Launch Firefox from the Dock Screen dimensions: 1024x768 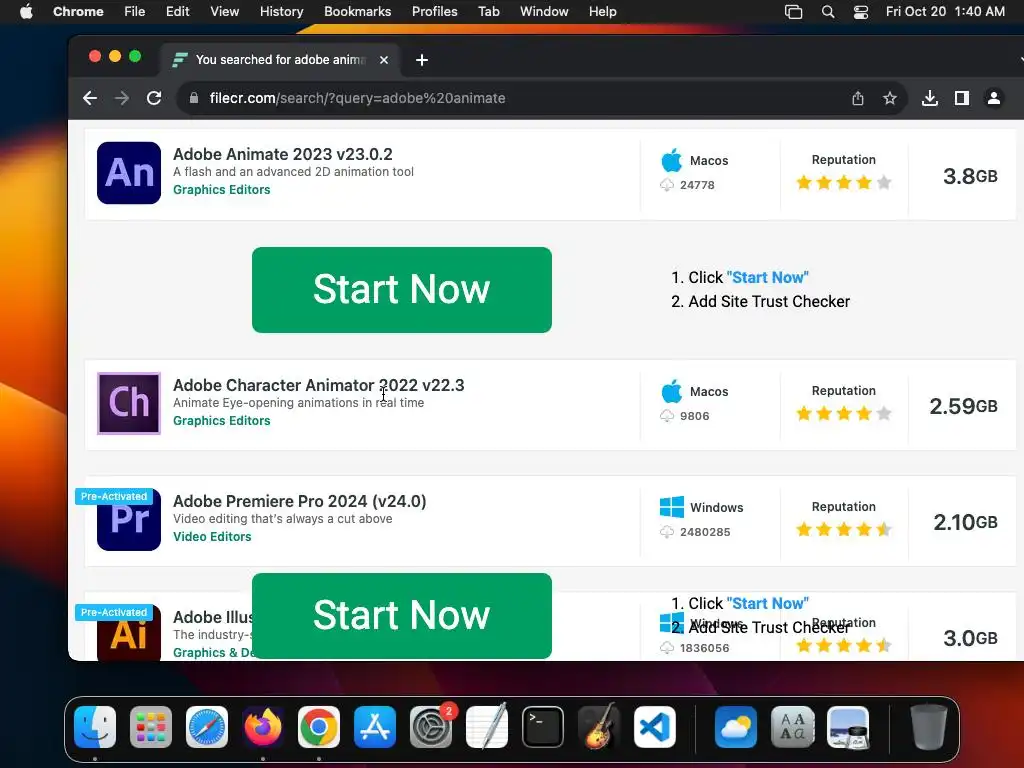coord(263,727)
